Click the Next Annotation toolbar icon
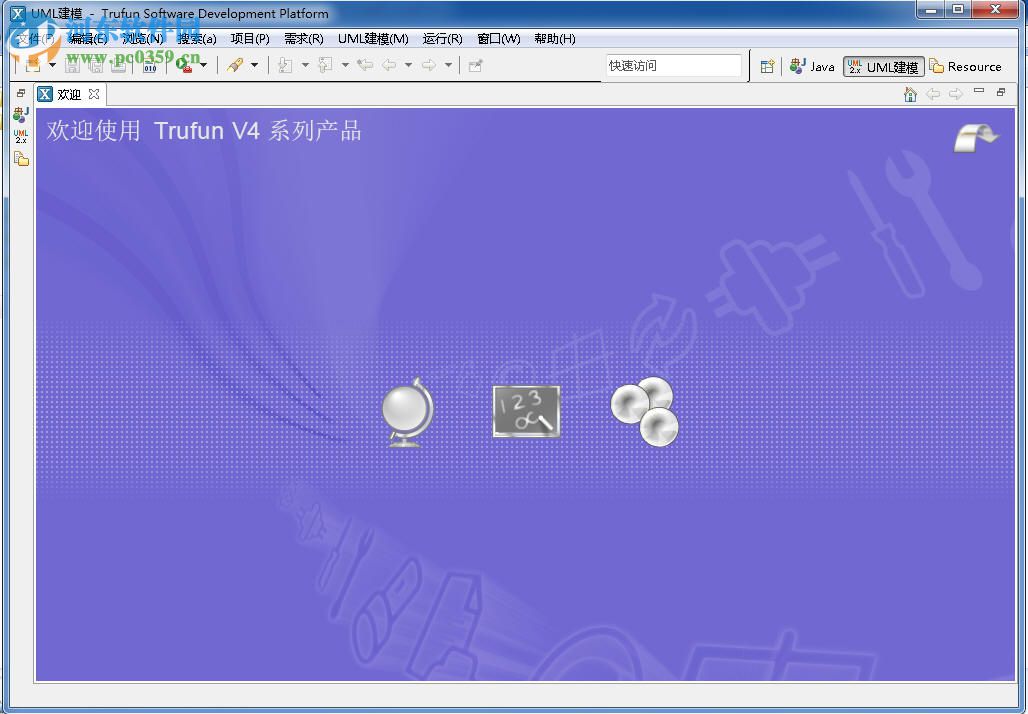Screen dimensions: 1028x714 285,65
